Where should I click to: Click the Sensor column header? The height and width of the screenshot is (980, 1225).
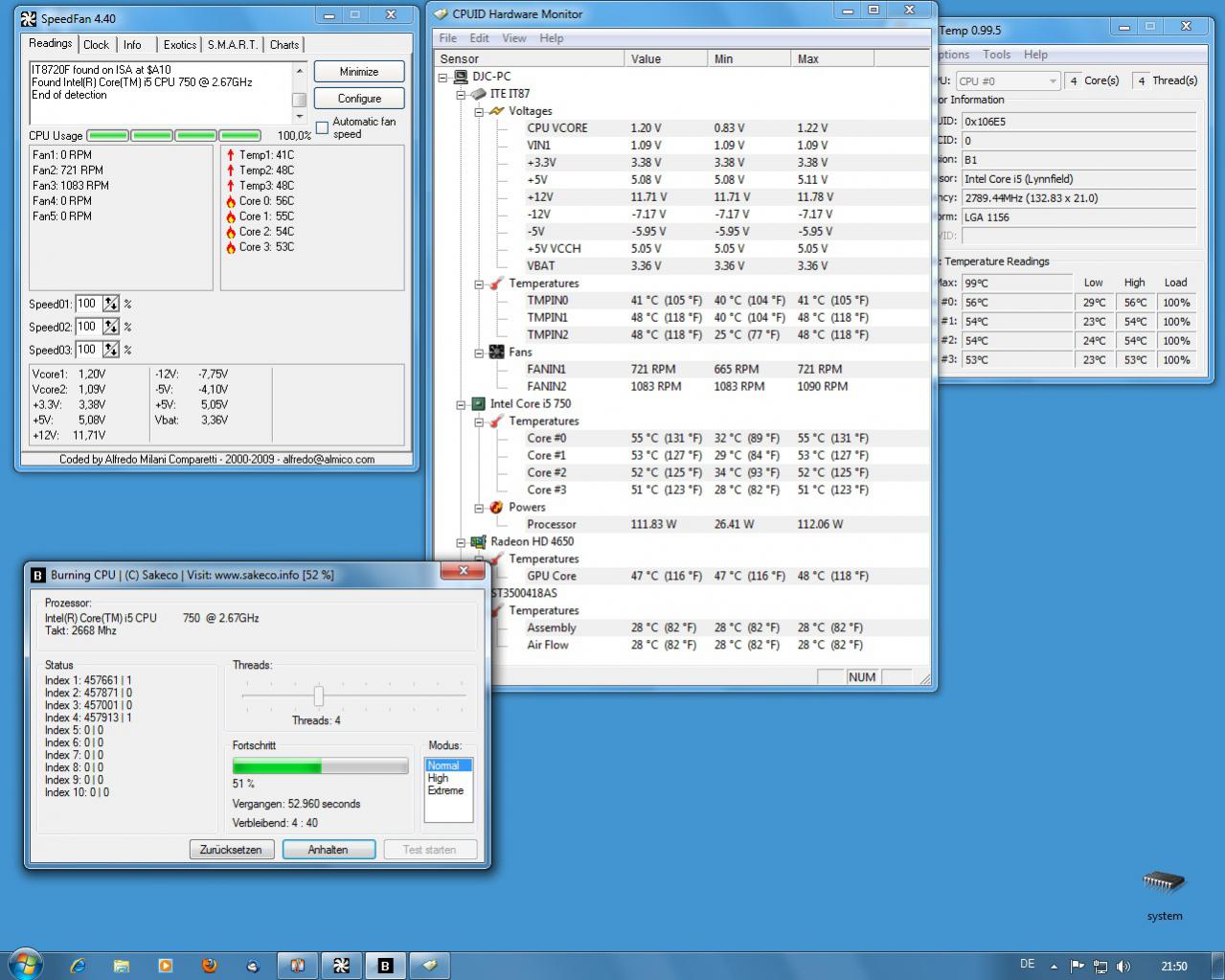(530, 58)
